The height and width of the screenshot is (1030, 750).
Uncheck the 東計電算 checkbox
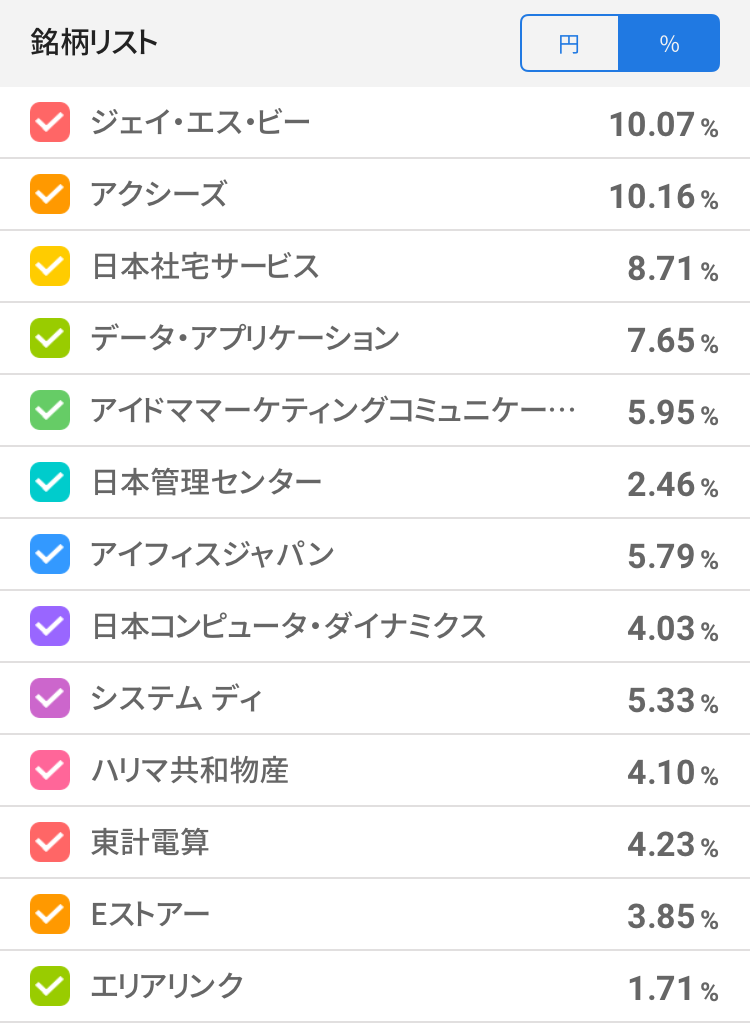tap(50, 842)
